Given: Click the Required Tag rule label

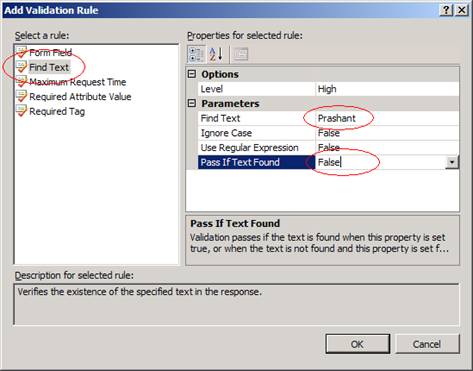Looking at the screenshot, I should coord(57,111).
